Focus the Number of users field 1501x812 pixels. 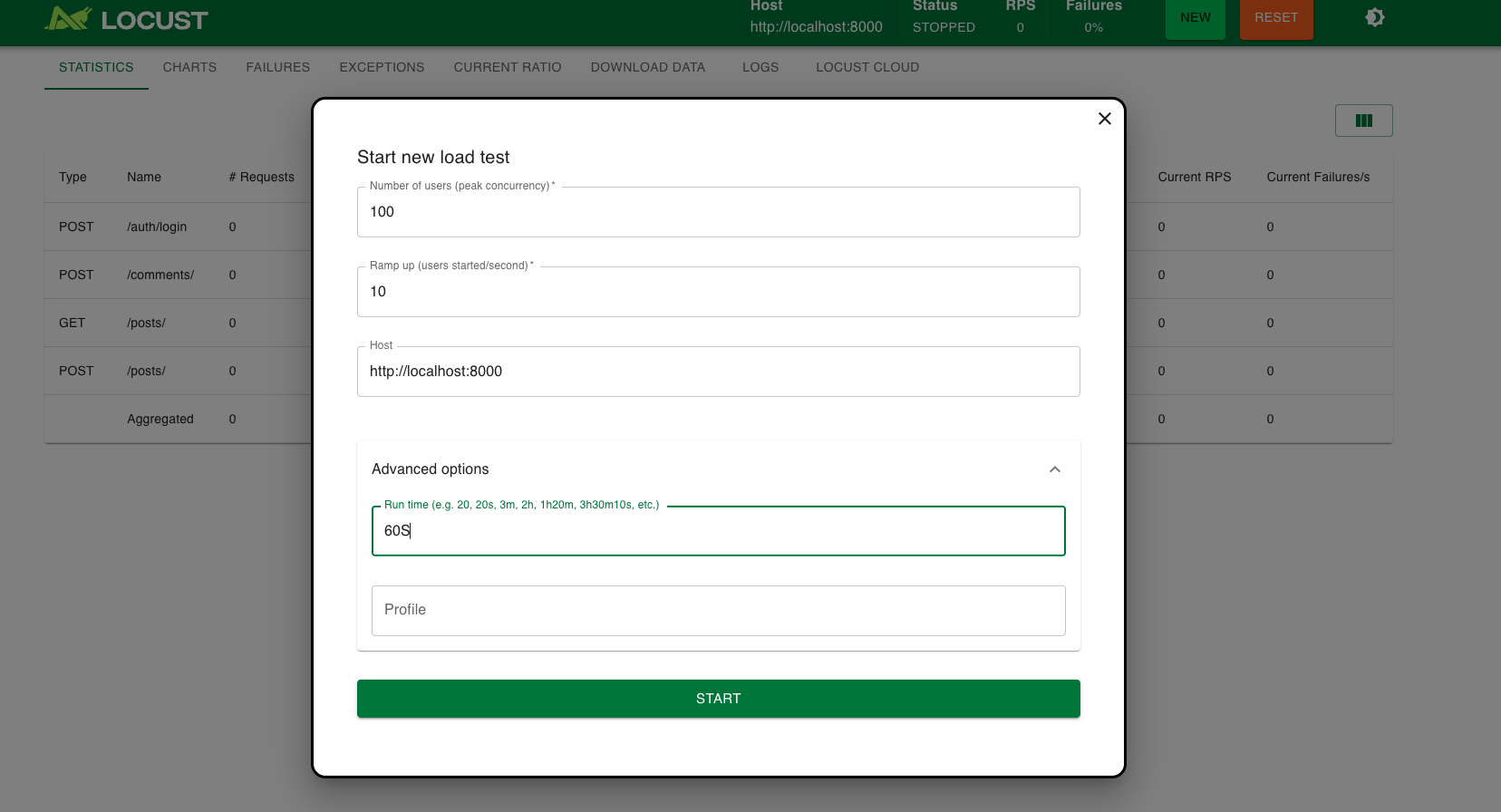point(718,212)
